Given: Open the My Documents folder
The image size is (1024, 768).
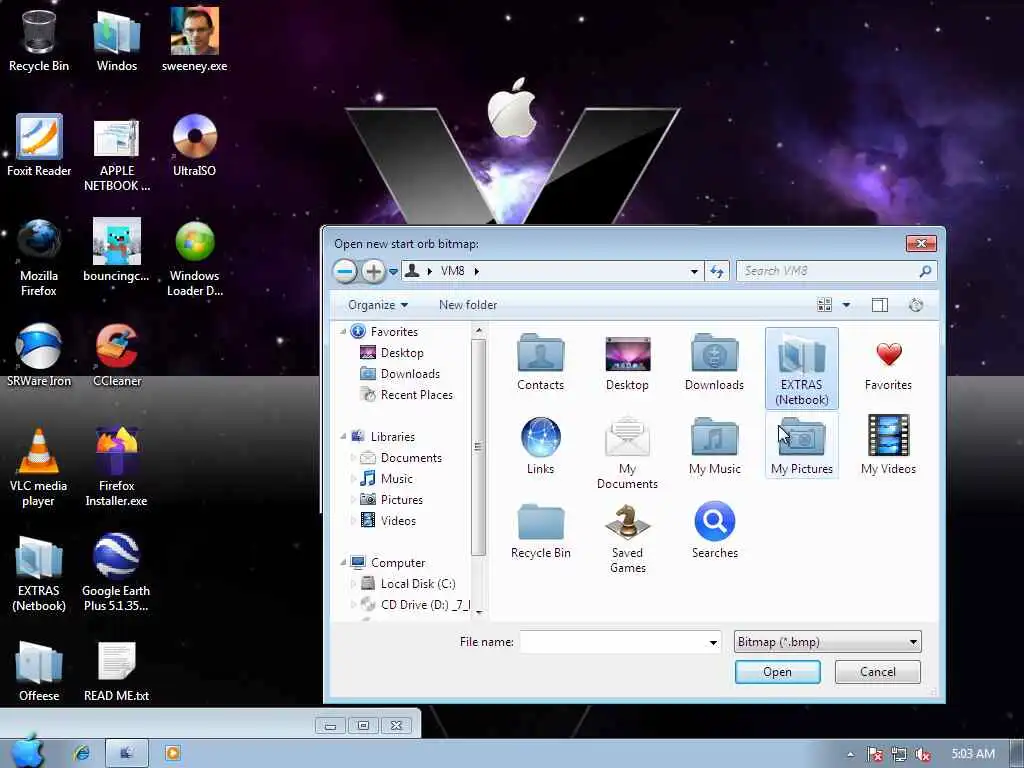Looking at the screenshot, I should point(627,453).
